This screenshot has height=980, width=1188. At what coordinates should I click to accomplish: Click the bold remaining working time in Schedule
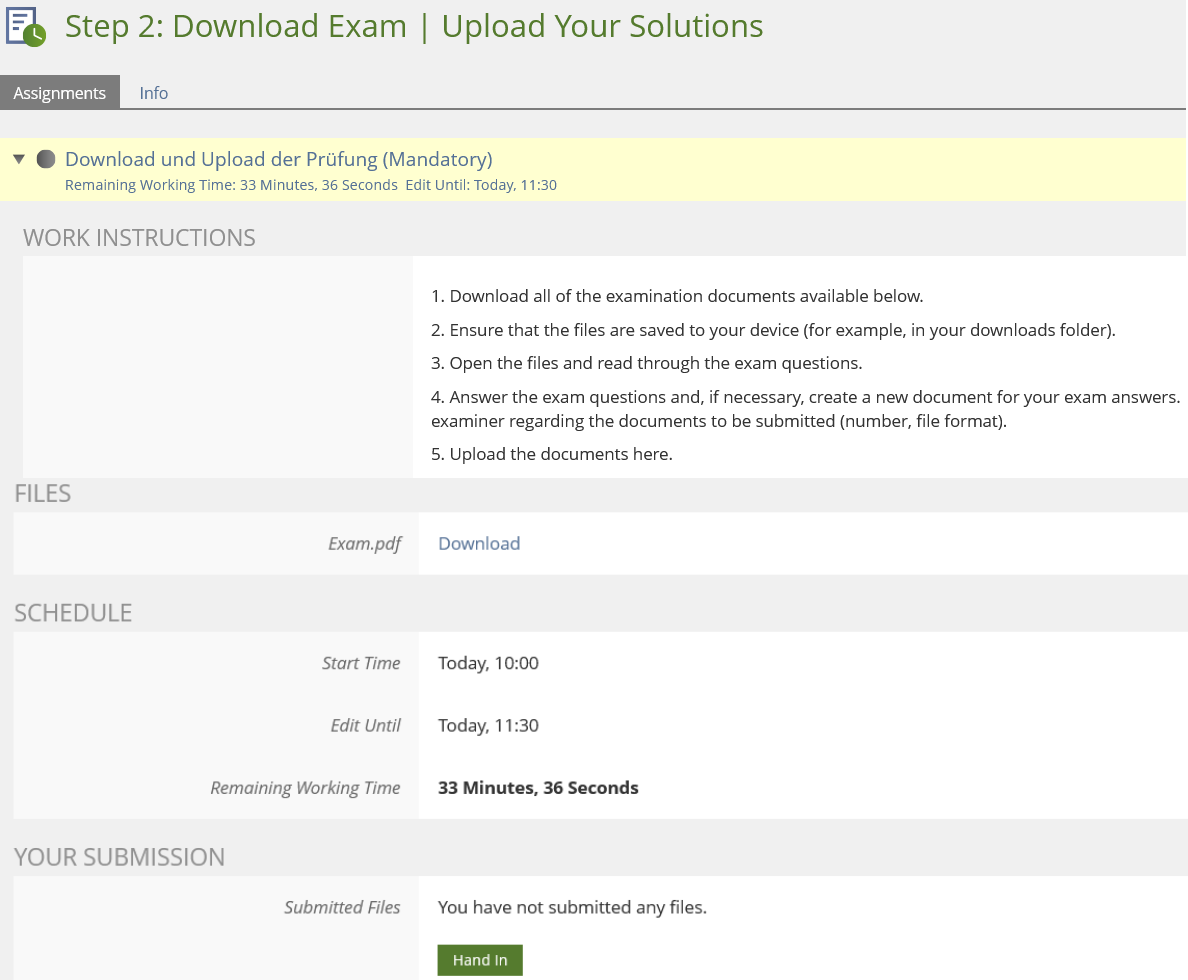(x=538, y=788)
